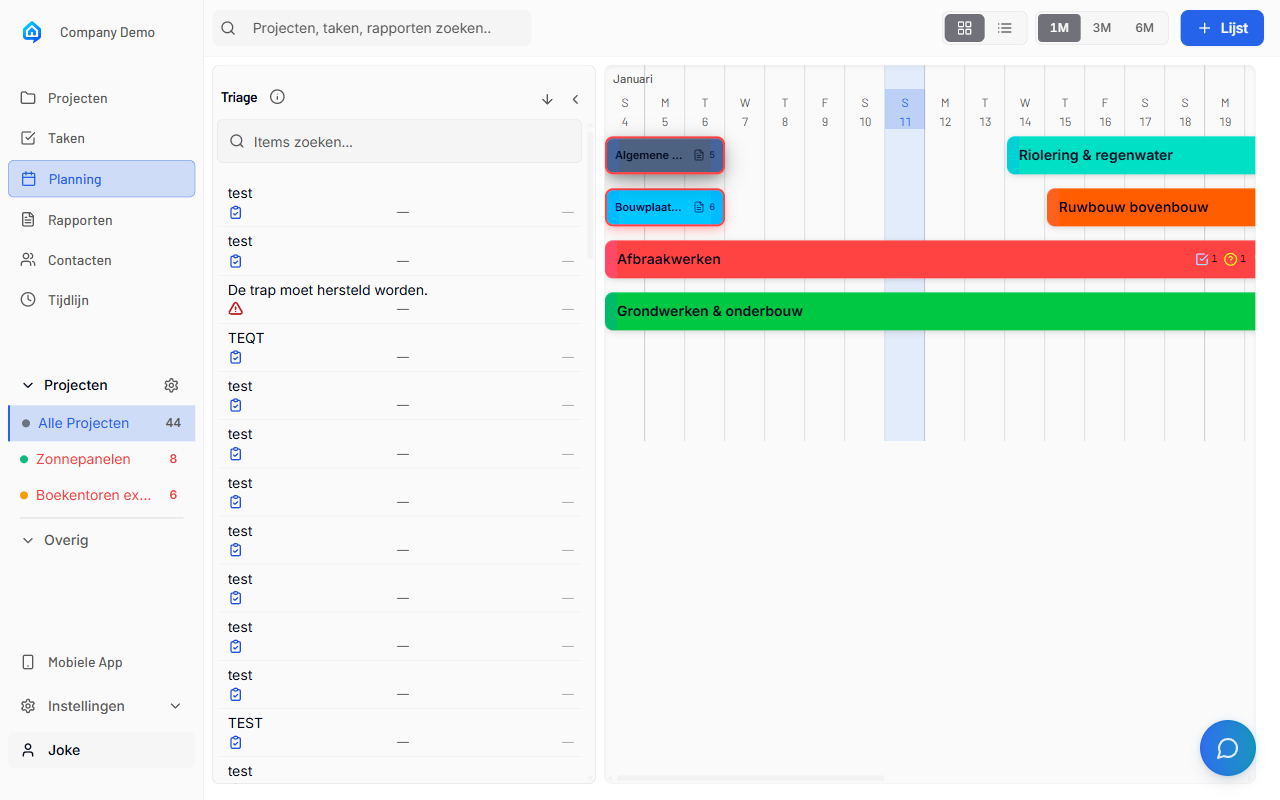Switch to grid view in the view toggle
Viewport: 1280px width, 800px height.
point(964,28)
